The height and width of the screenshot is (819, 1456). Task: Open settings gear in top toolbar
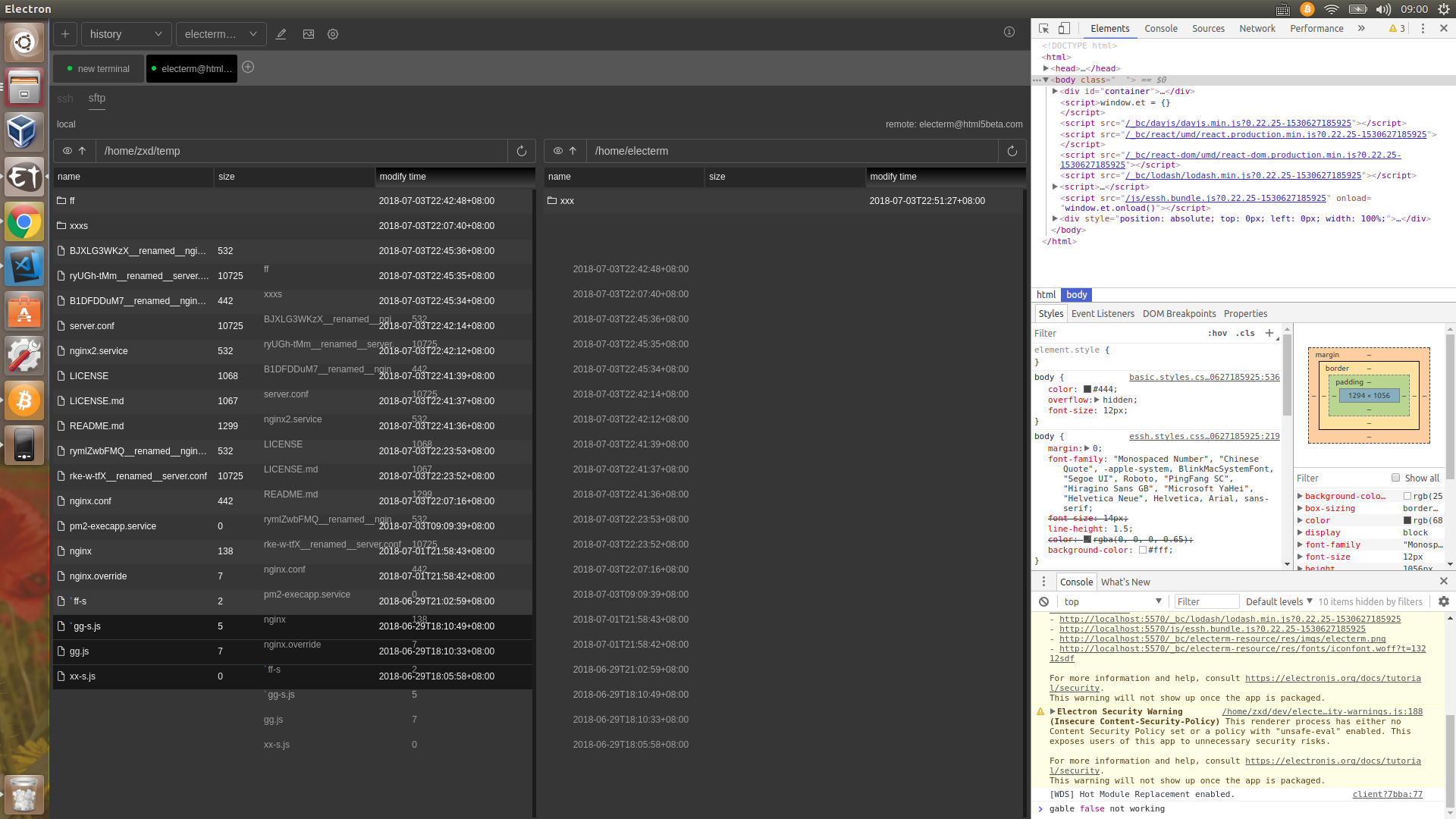click(333, 34)
